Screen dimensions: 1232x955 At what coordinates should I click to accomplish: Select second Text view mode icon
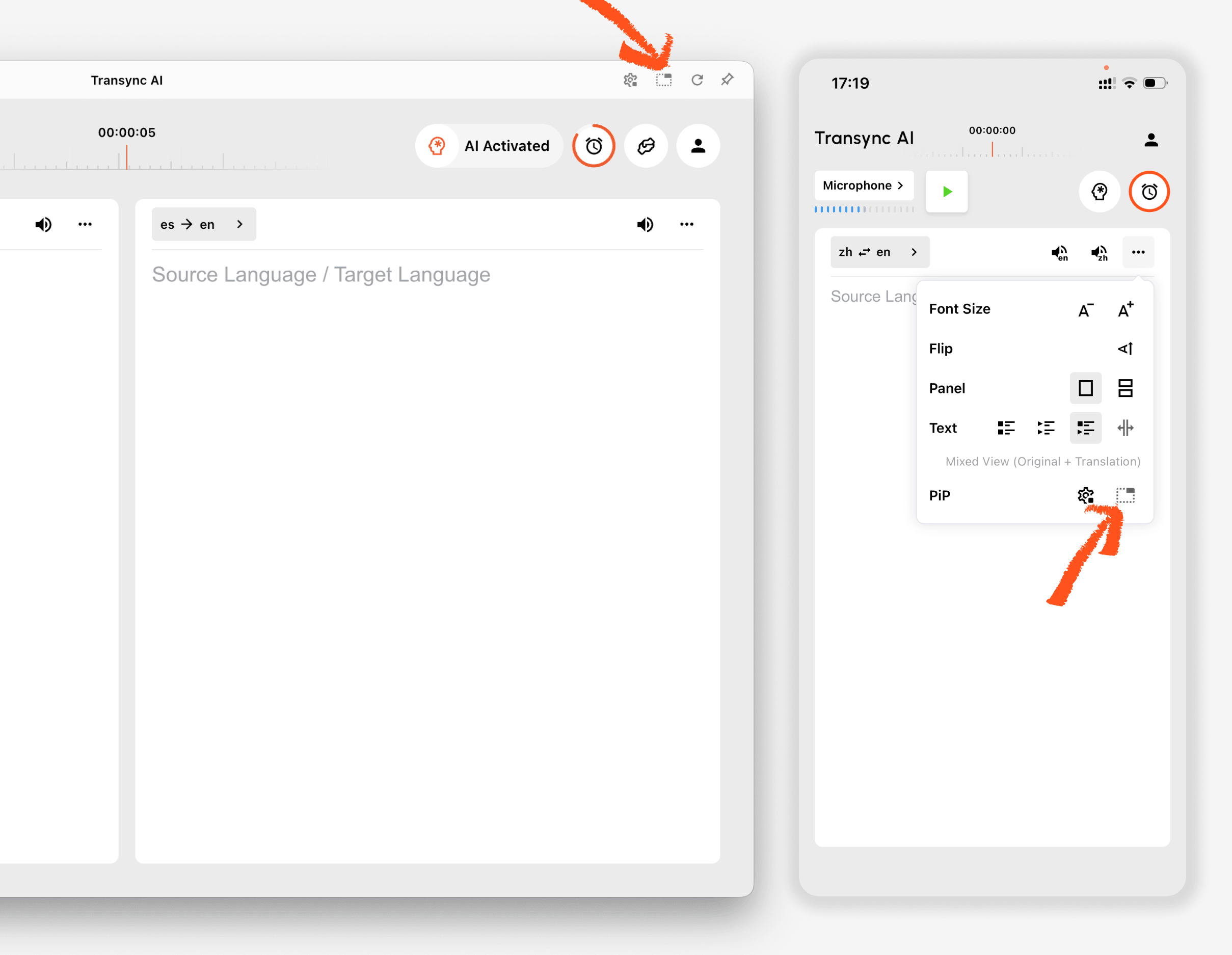1046,428
